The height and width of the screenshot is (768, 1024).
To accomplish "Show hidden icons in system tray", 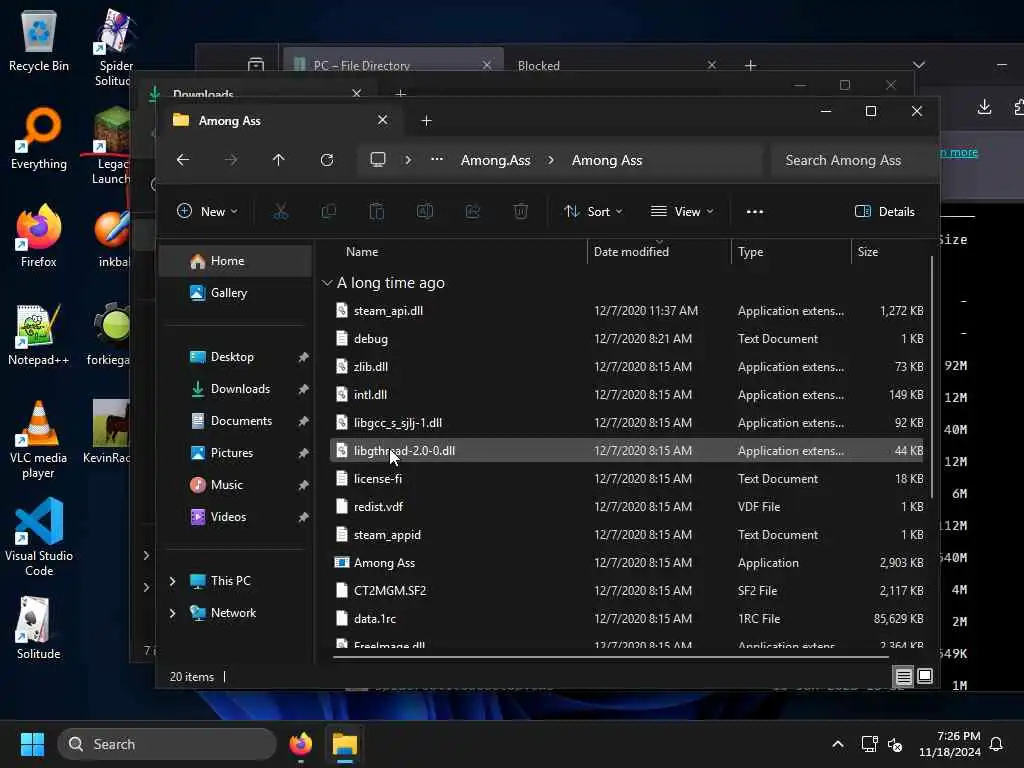I will 838,744.
